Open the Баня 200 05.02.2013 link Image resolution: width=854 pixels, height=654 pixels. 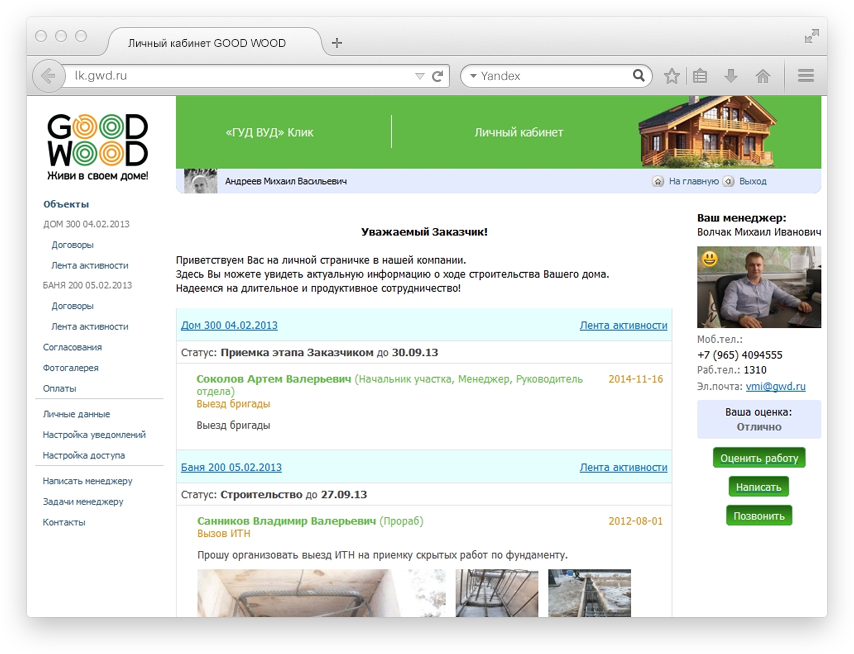[231, 467]
